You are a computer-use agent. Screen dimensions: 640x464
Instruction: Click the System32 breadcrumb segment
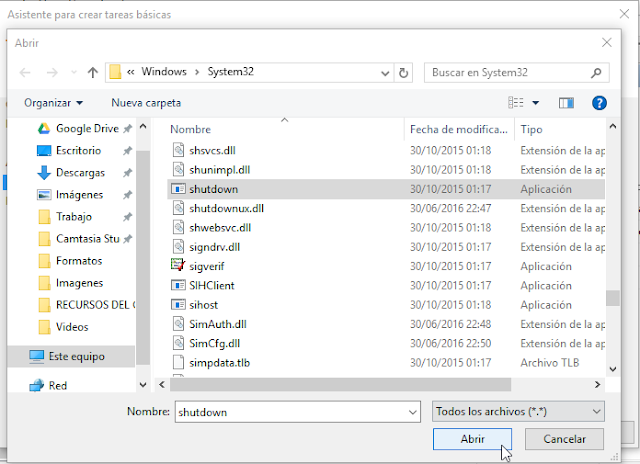point(231,72)
